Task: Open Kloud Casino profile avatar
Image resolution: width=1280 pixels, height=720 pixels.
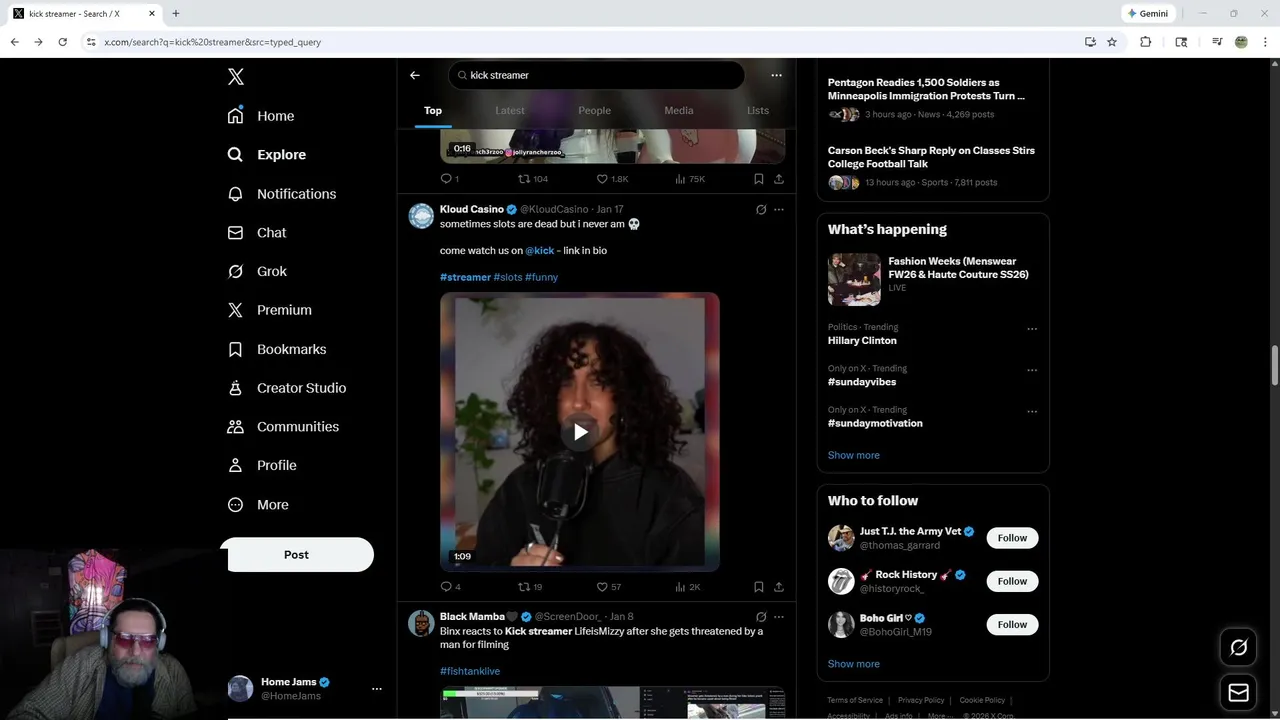Action: pos(421,216)
